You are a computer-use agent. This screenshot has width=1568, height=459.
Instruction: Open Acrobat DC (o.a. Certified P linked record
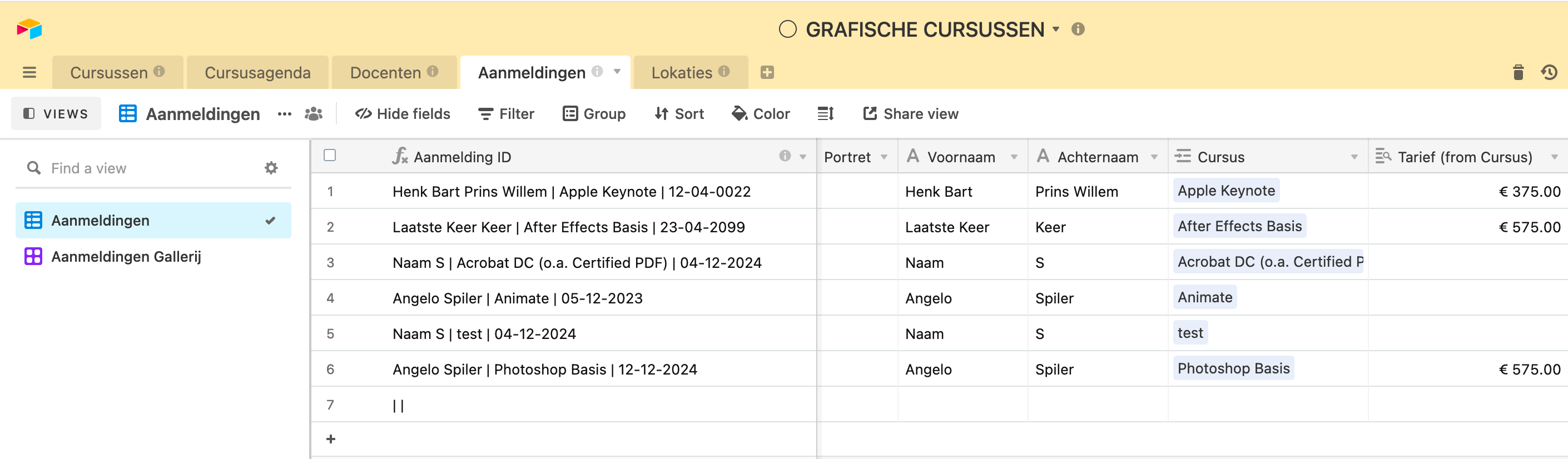click(x=1268, y=262)
